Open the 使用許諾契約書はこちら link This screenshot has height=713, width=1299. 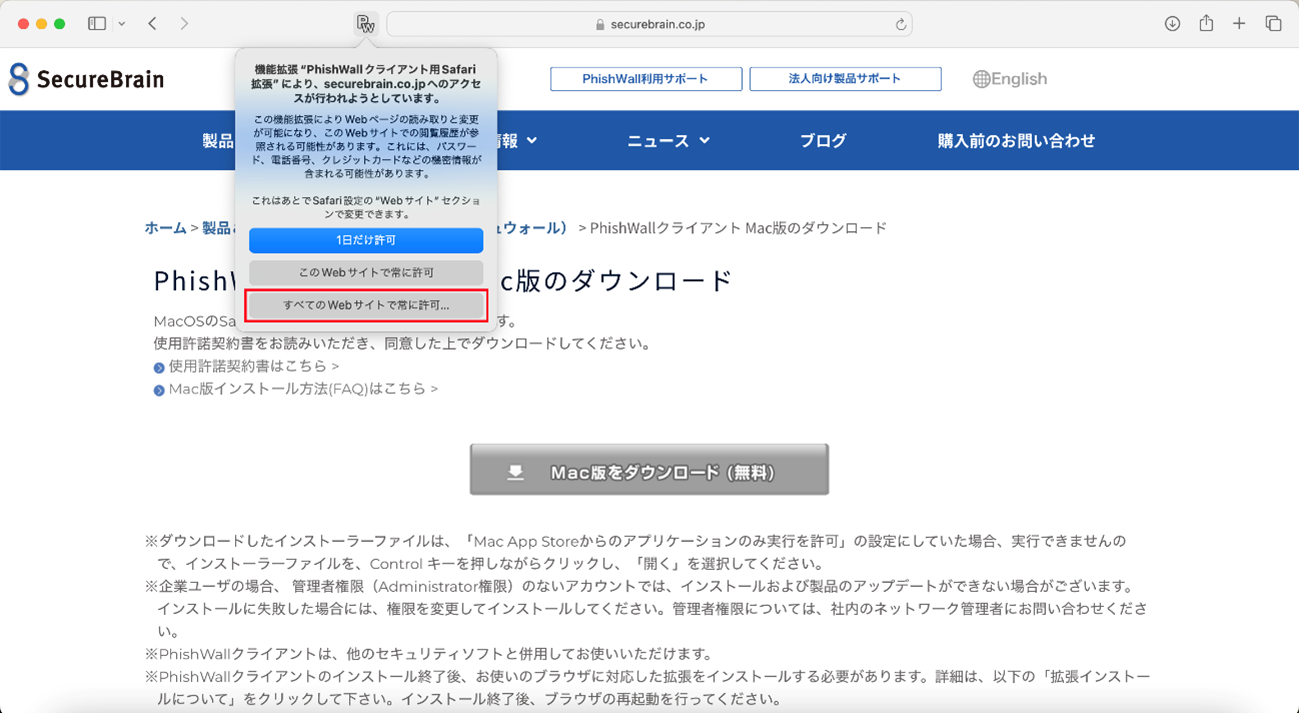coord(254,367)
